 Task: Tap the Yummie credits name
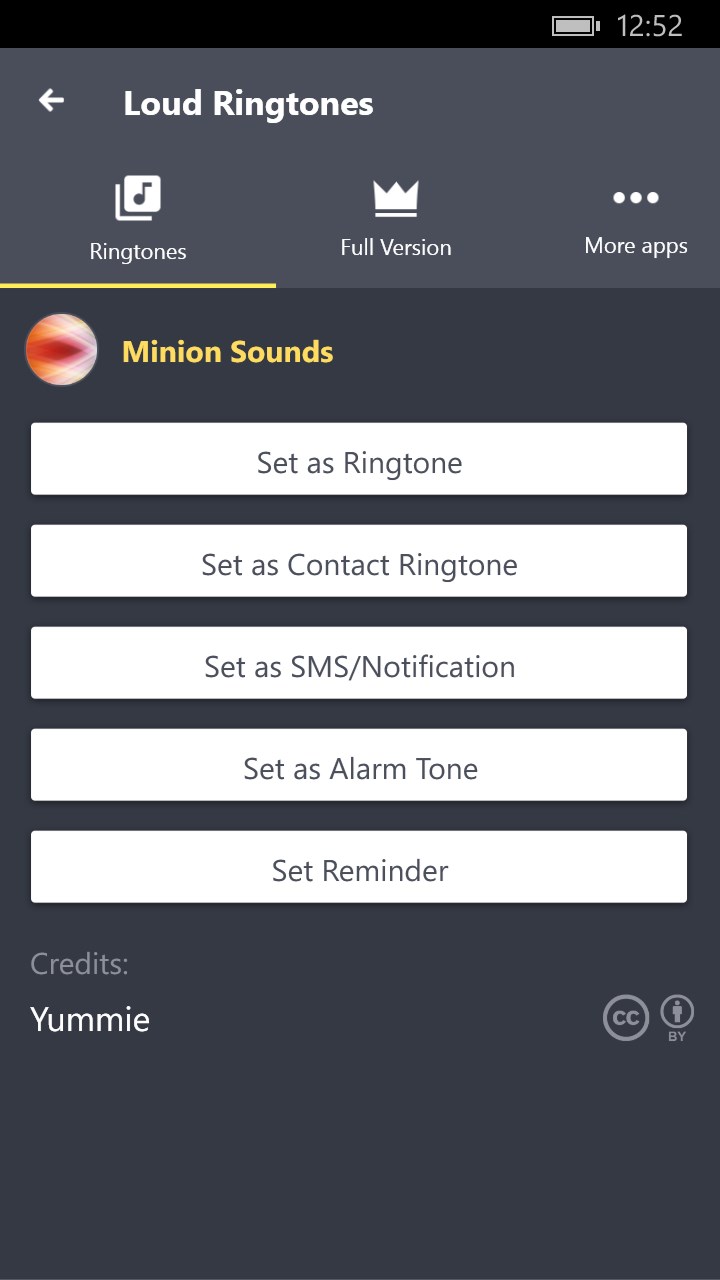coord(90,1020)
